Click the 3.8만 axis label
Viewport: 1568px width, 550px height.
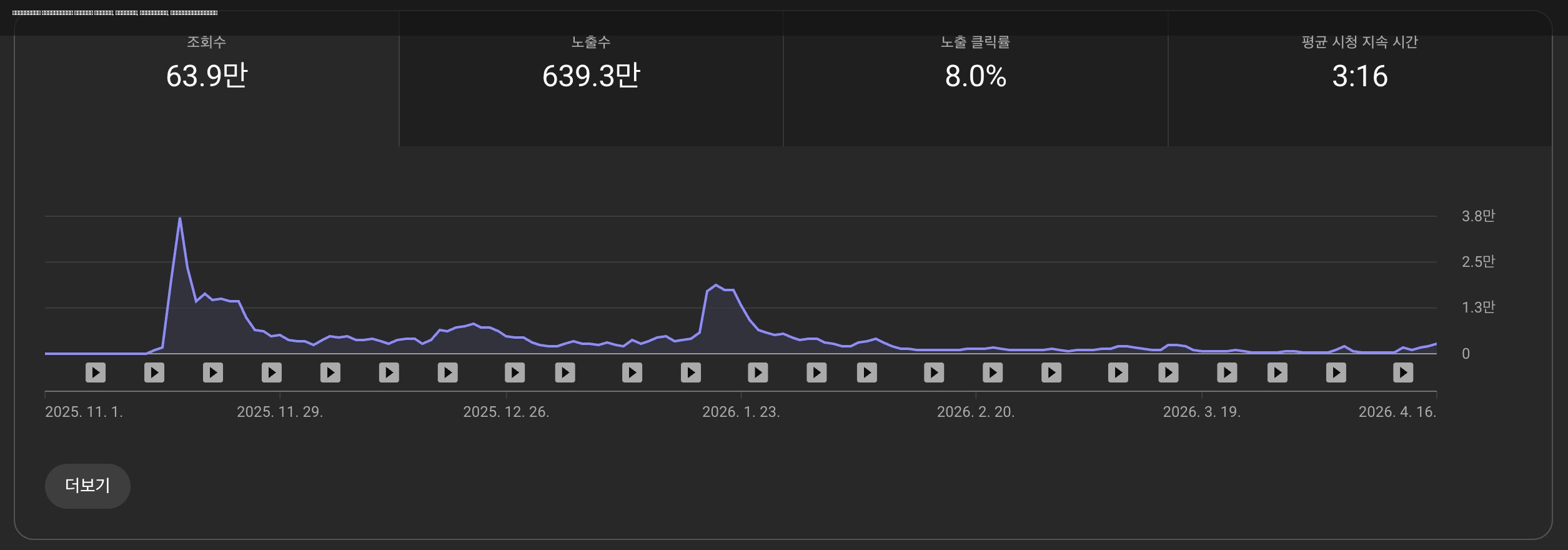coord(1478,216)
